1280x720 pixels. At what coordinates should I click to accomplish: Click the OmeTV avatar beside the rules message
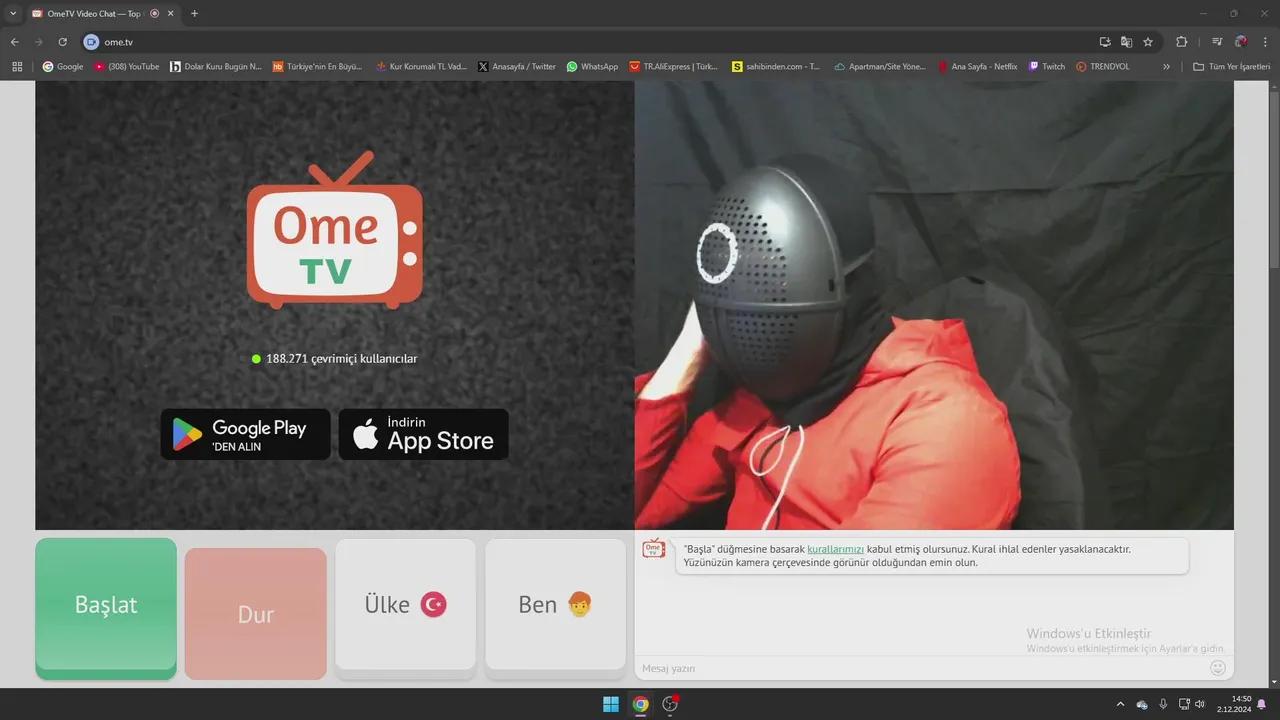[654, 548]
